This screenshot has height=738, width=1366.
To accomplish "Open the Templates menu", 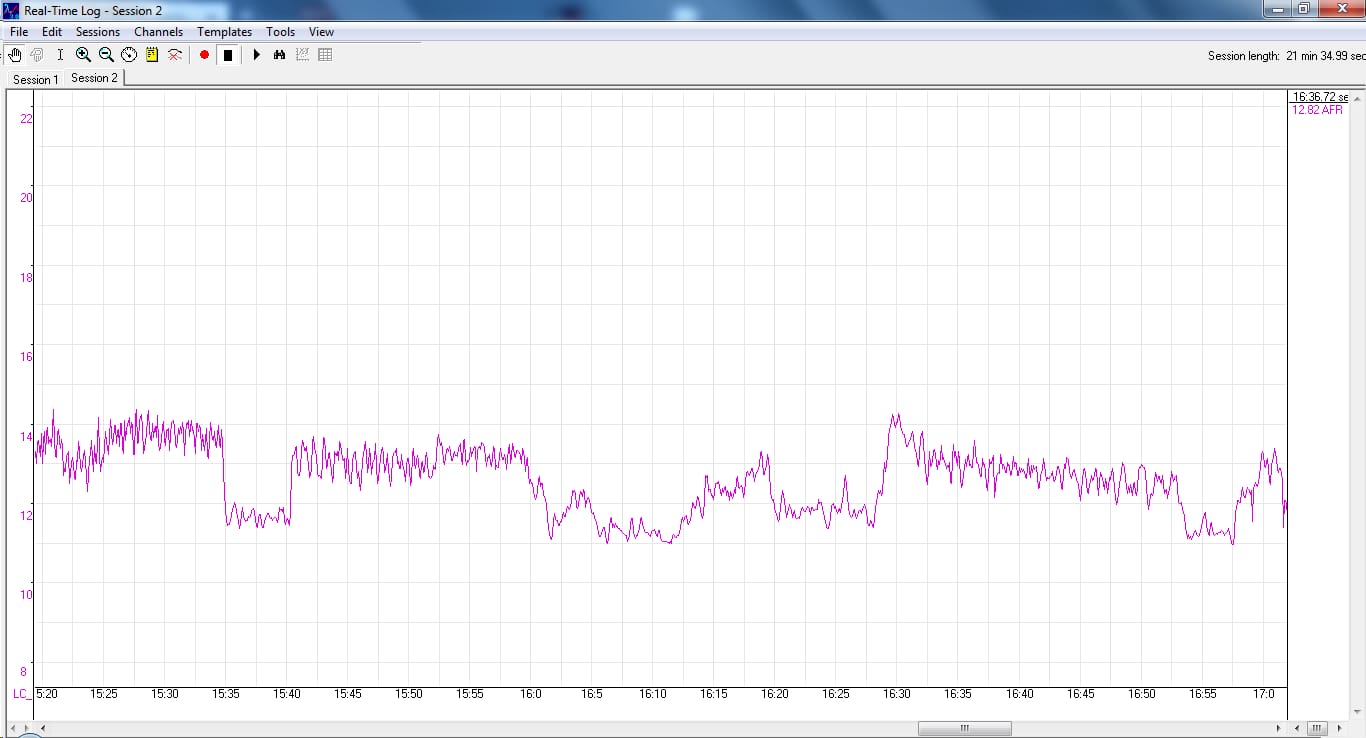I will click(224, 32).
